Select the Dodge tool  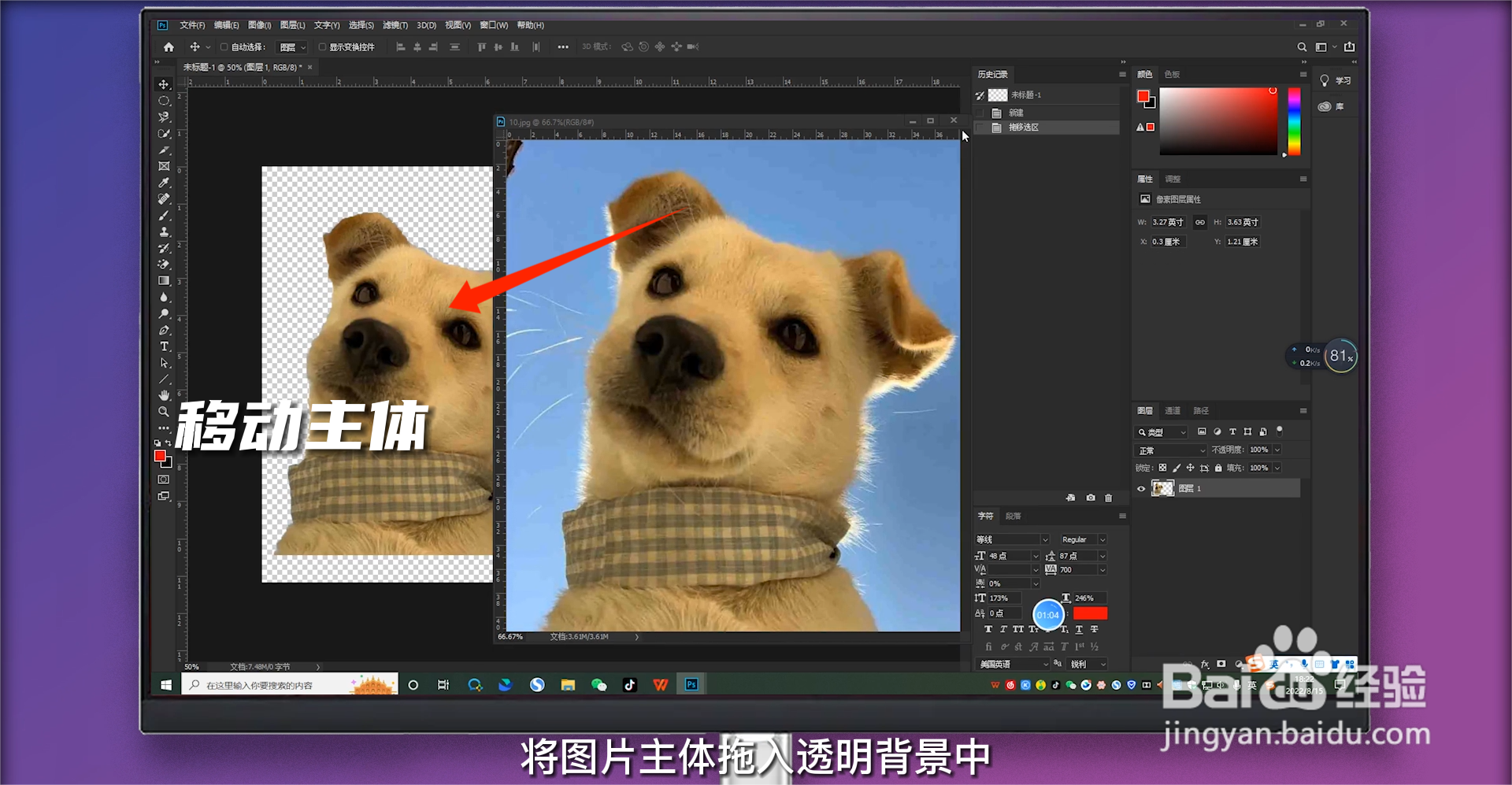[164, 314]
